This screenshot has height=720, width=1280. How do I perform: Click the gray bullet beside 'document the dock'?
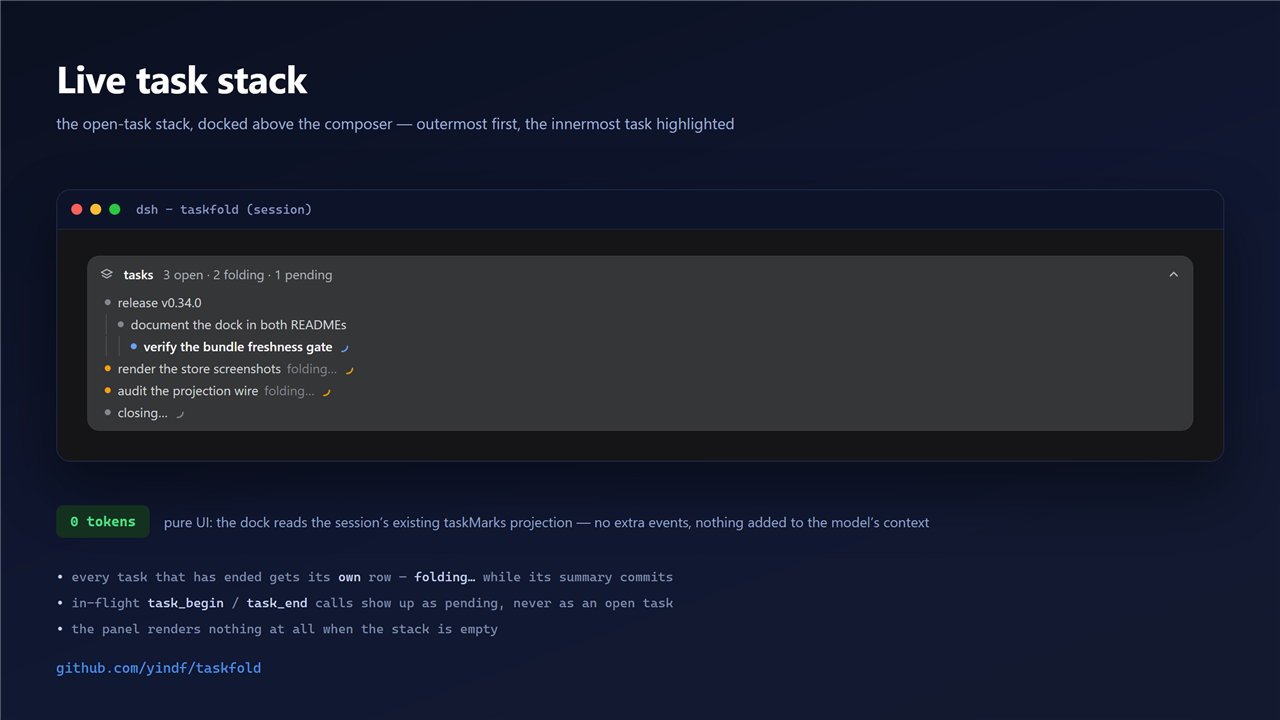tap(121, 325)
